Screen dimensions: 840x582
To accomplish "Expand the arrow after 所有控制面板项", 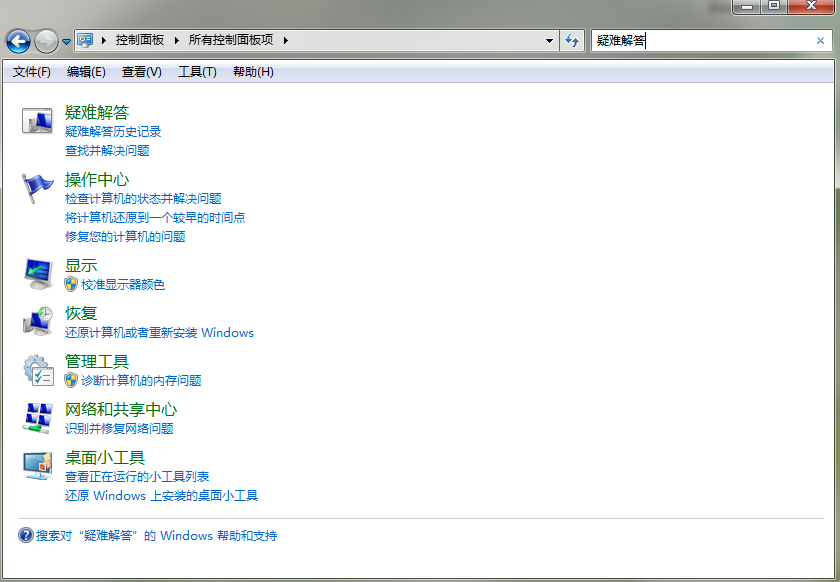I will point(286,40).
